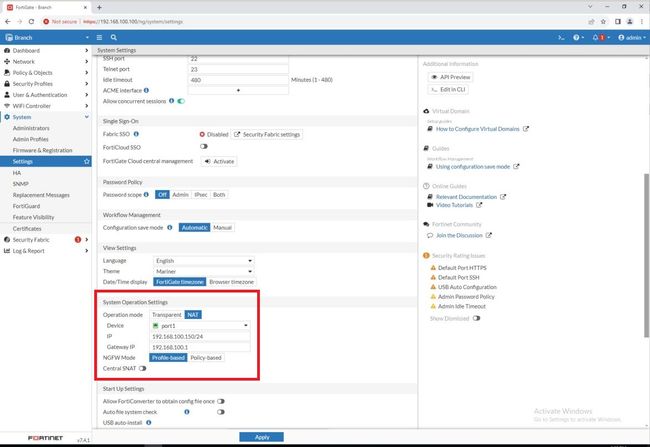Open the Branch VDOM dropdown
Image resolution: width=650 pixels, height=447 pixels.
[47, 38]
